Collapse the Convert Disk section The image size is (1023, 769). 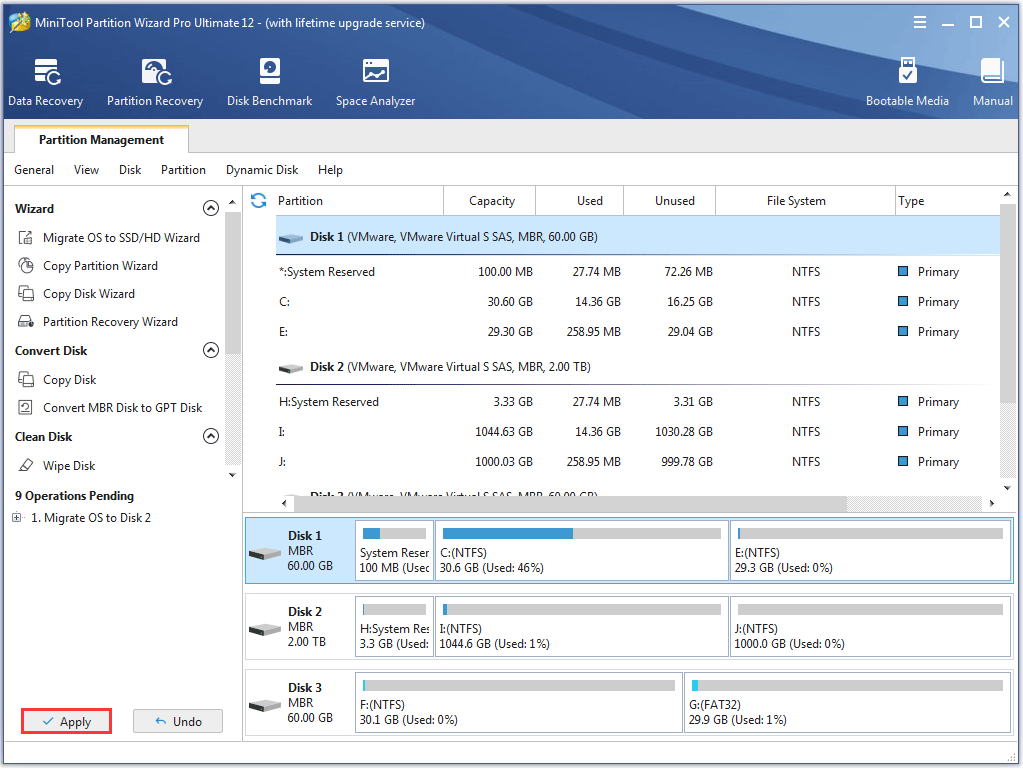click(211, 351)
